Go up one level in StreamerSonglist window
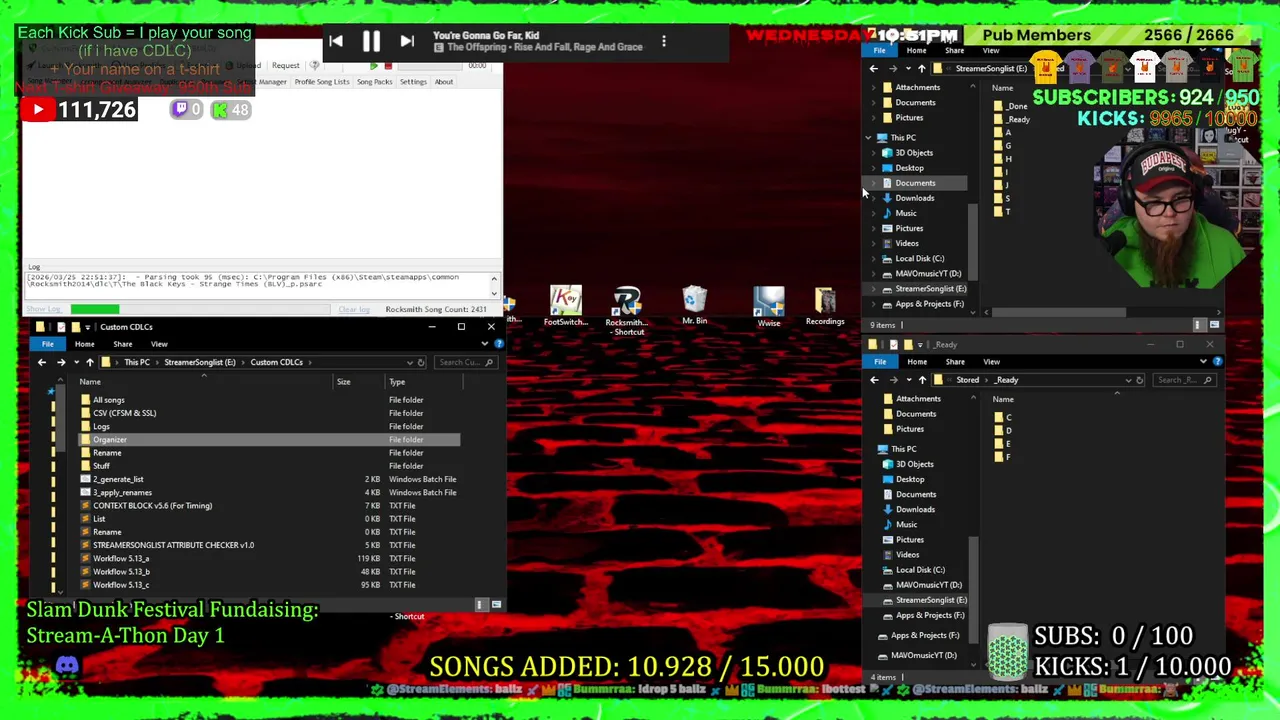1280x720 pixels. (x=921, y=69)
